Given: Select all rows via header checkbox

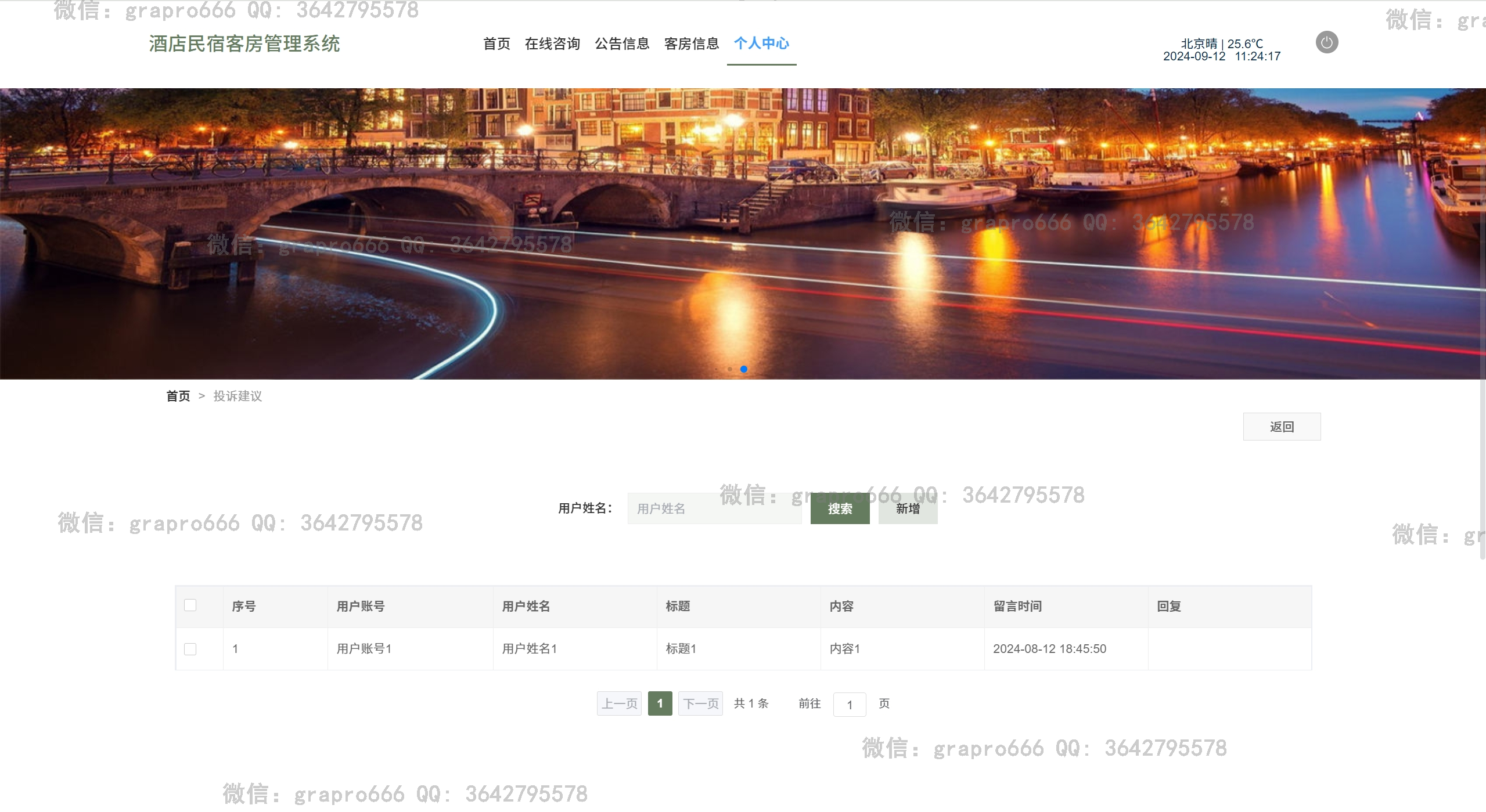Looking at the screenshot, I should pyautogui.click(x=190, y=605).
